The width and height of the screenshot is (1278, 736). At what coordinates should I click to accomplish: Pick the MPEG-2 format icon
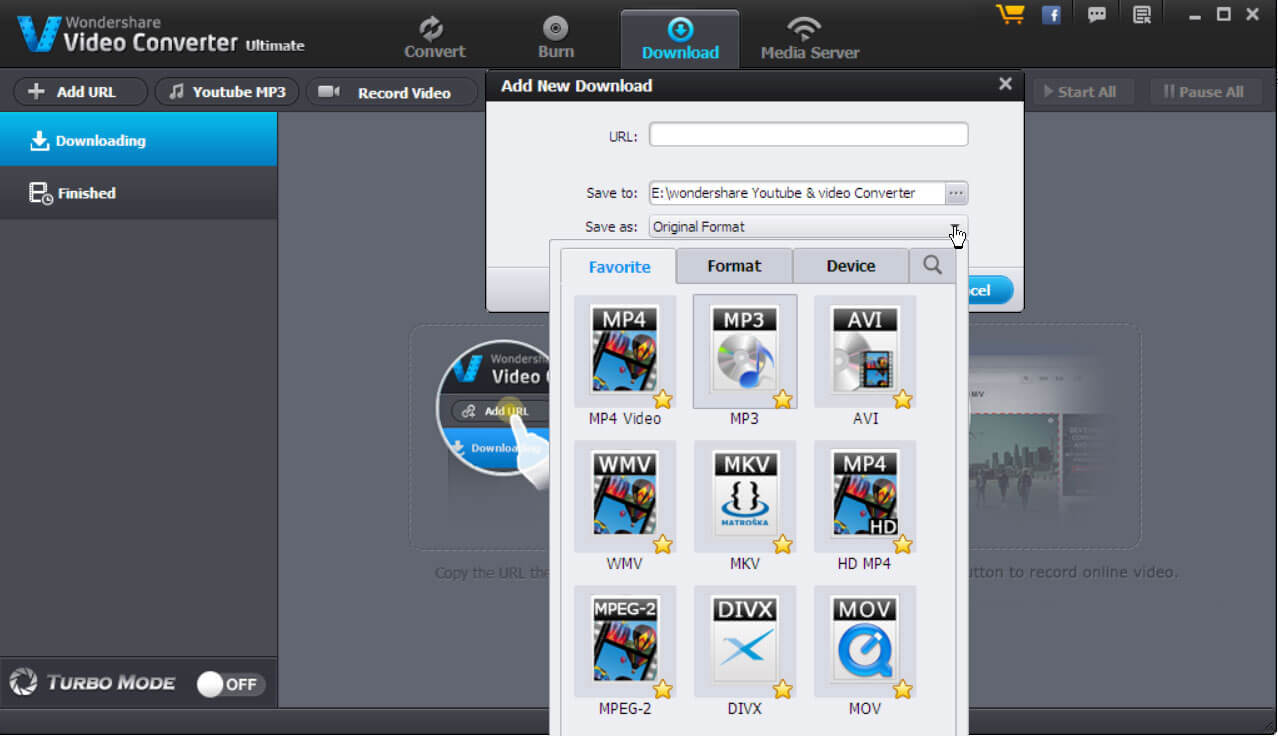(x=625, y=641)
